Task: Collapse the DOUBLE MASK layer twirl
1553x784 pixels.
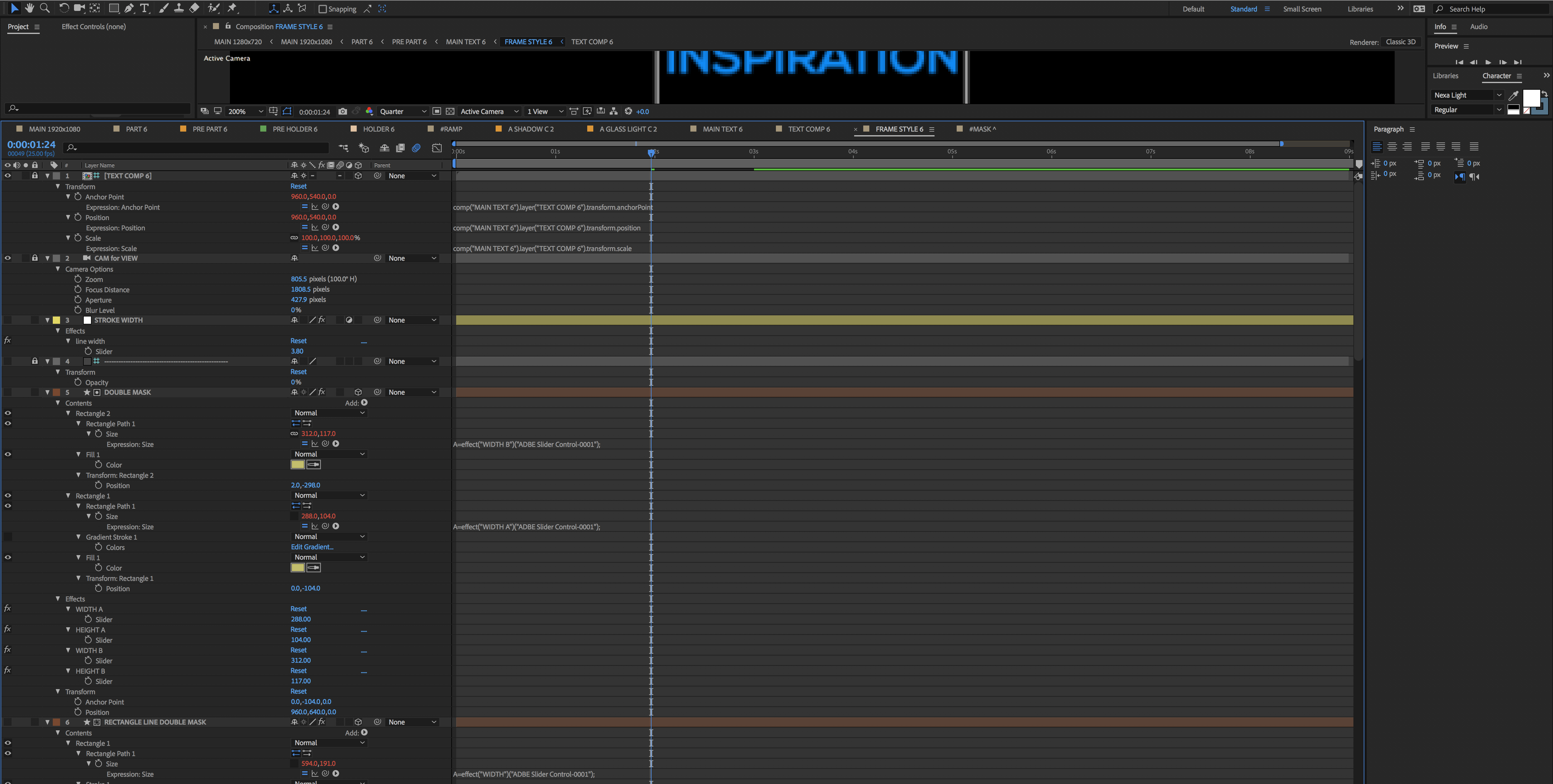Action: pyautogui.click(x=47, y=392)
